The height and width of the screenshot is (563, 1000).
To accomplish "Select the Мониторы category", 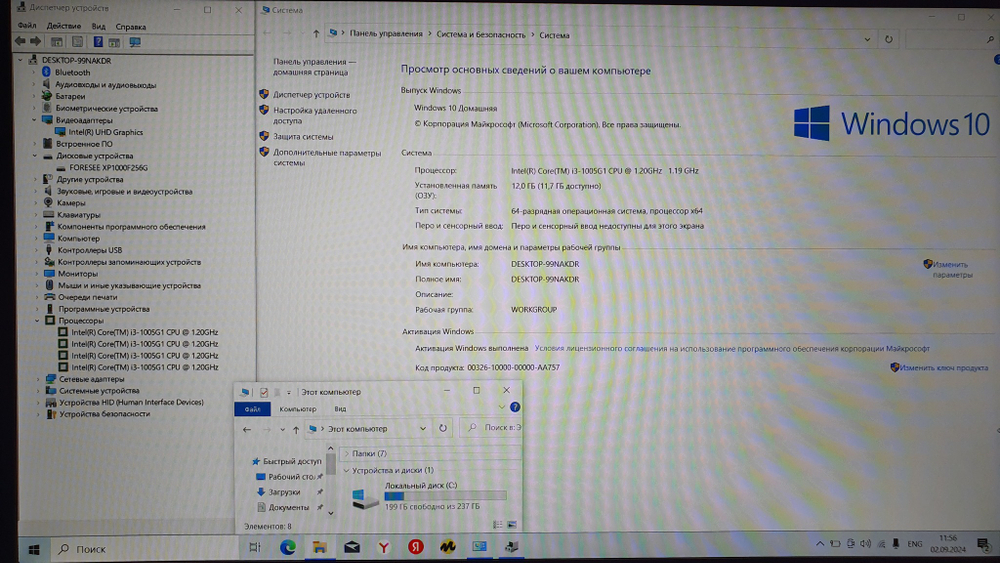I will pyautogui.click(x=78, y=274).
